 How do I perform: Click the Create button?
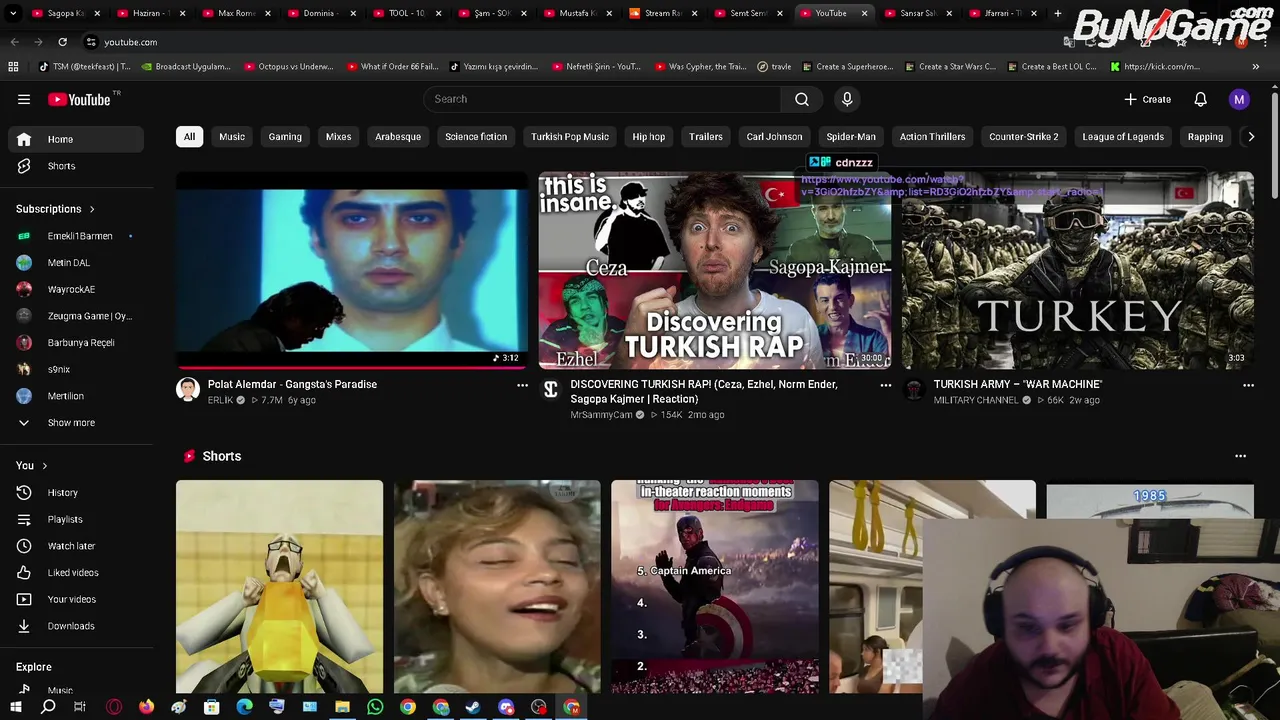1147,99
